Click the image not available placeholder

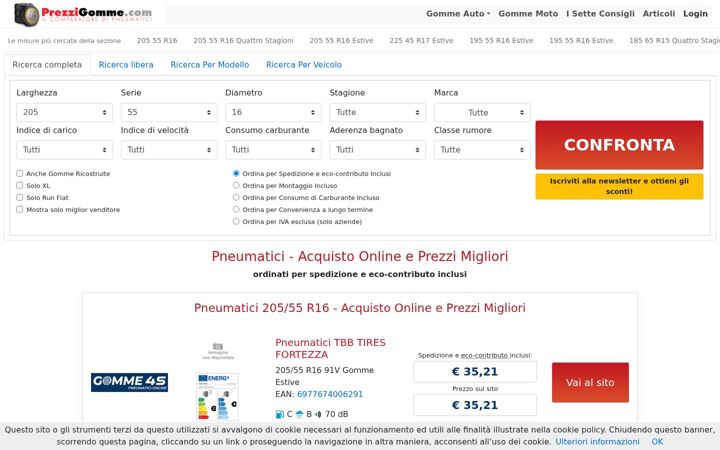coord(218,351)
